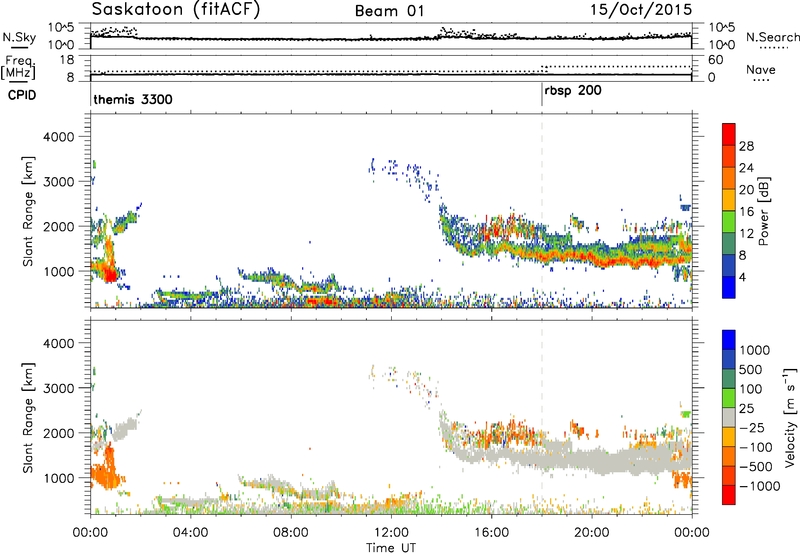Click the 'Nave' legend label

click(760, 70)
